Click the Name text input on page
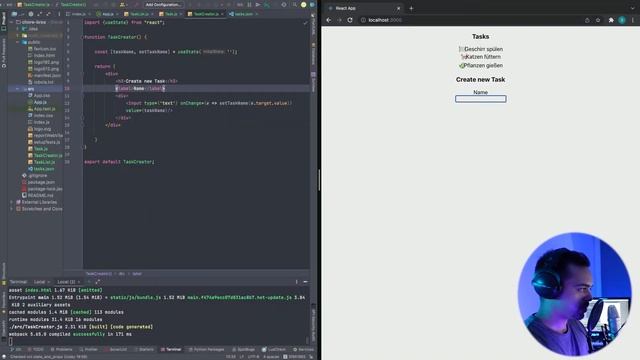The width and height of the screenshot is (640, 360). (480, 99)
